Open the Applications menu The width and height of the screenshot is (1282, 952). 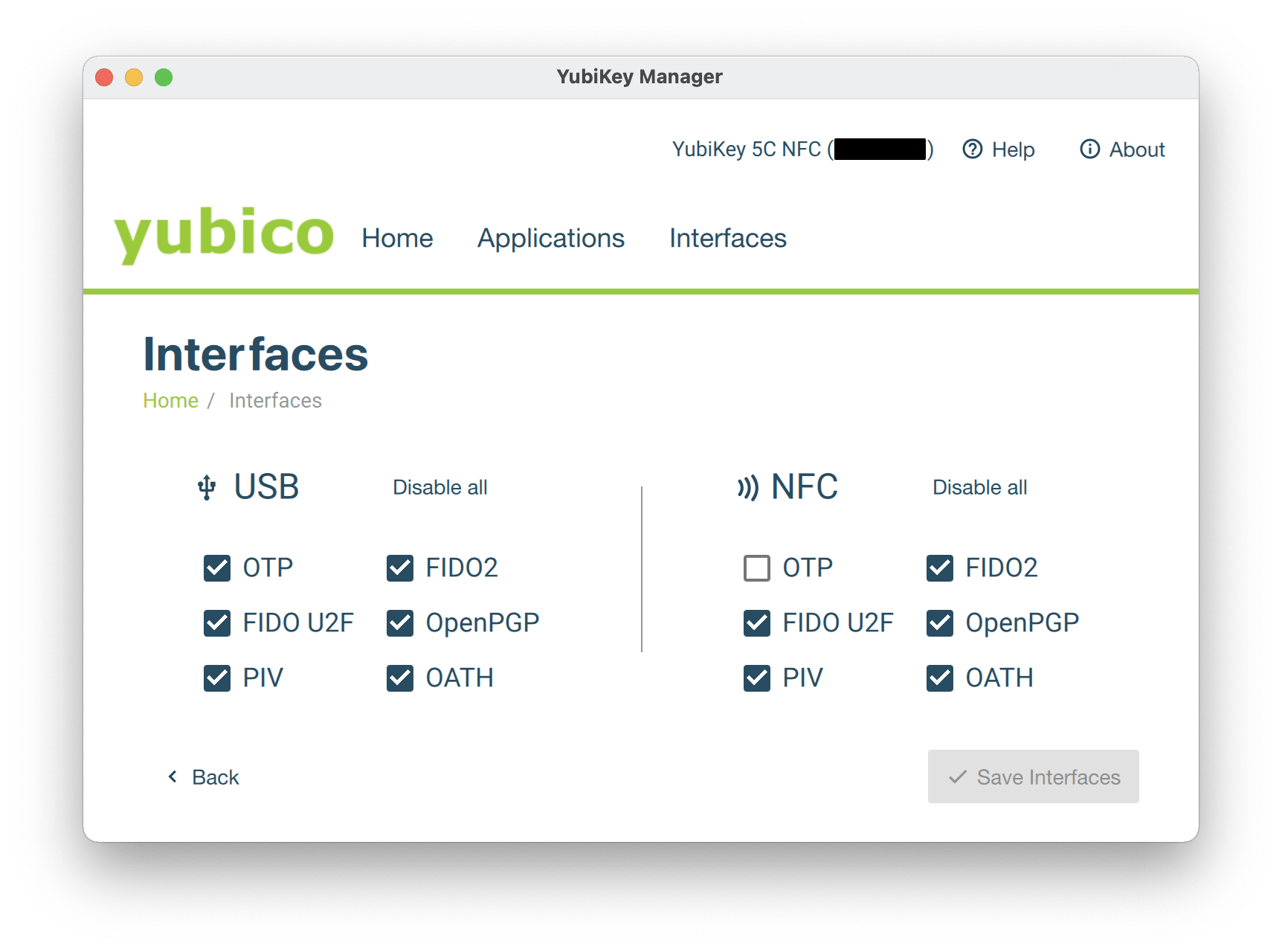pyautogui.click(x=551, y=238)
